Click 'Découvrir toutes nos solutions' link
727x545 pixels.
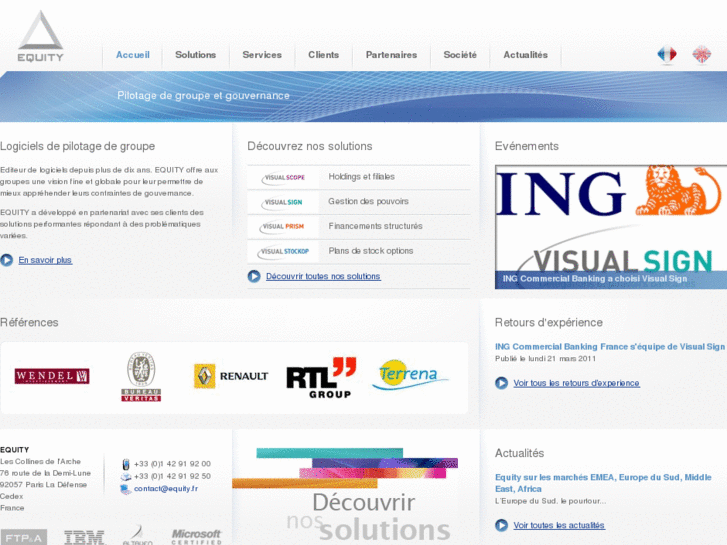(x=323, y=276)
